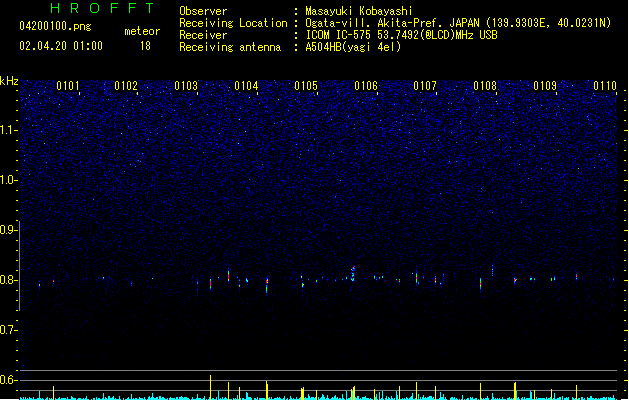629x400 pixels.
Task: Click the Observer field label
Action: click(203, 11)
